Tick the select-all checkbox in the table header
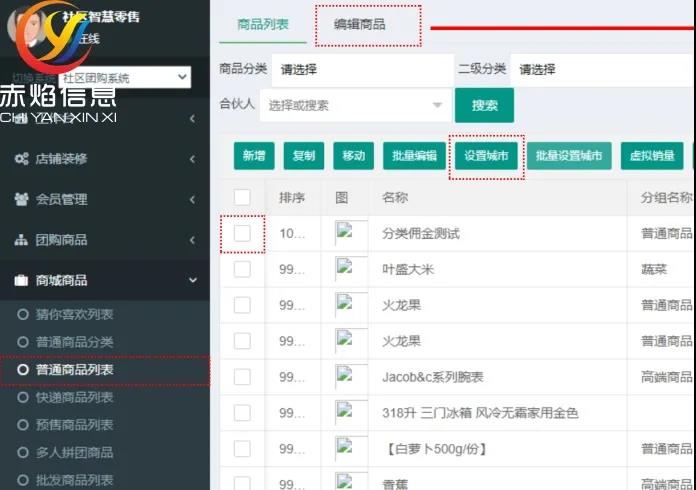Viewport: 696px width, 490px height. click(x=242, y=197)
